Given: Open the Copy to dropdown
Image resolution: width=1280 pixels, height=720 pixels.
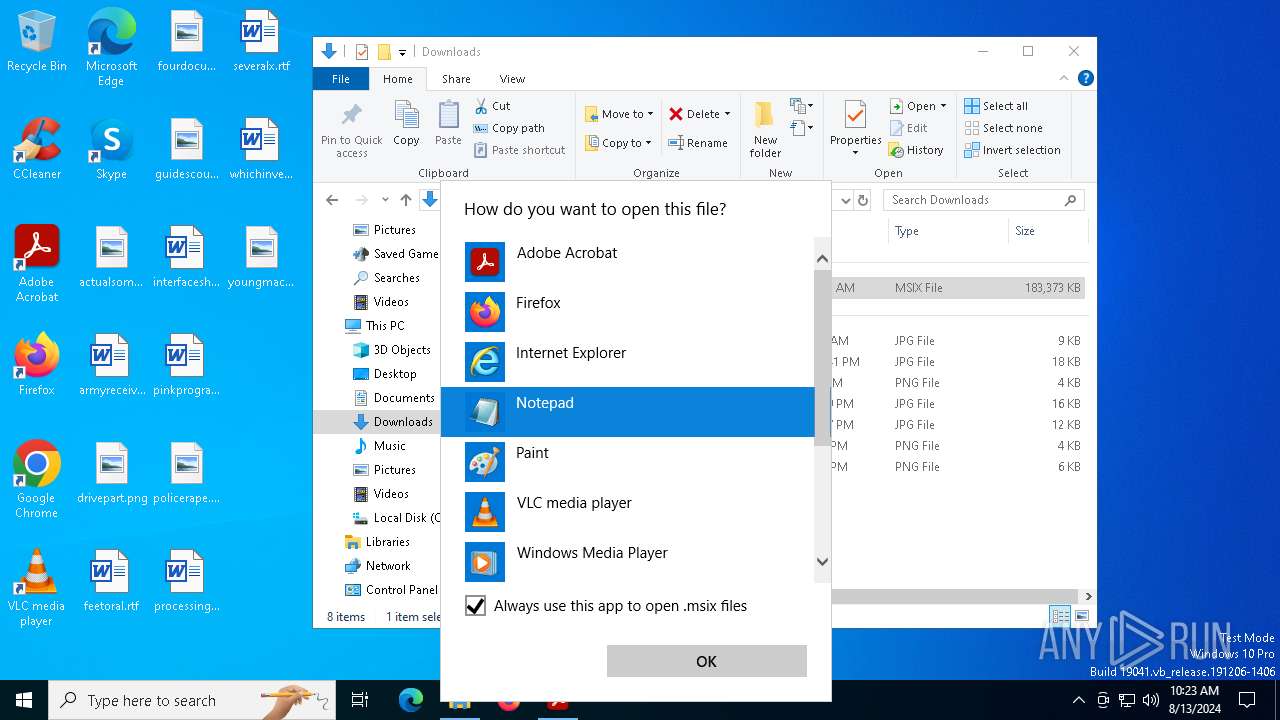Looking at the screenshot, I should coord(618,143).
